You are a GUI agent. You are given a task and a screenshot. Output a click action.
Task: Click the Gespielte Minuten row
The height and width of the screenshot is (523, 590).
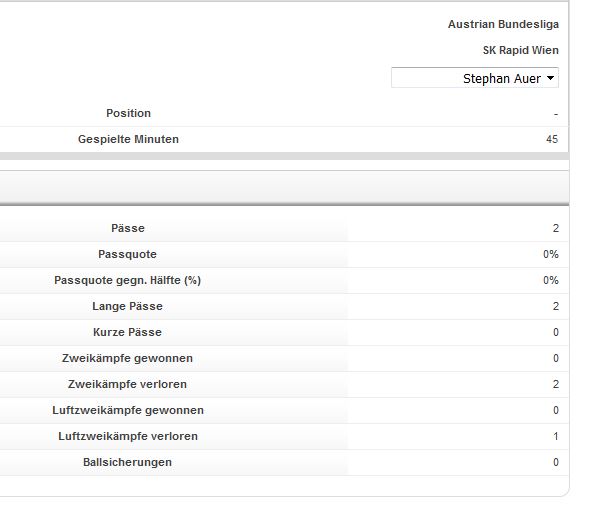284,139
